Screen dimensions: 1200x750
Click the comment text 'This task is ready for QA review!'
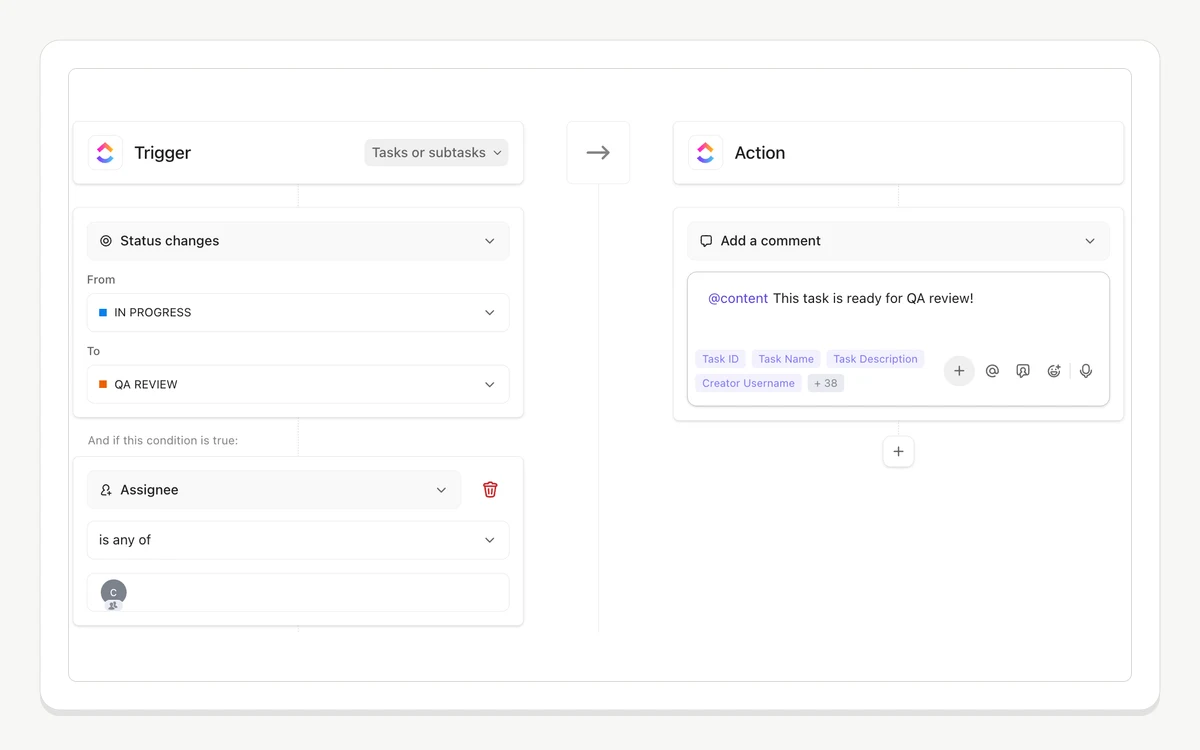(x=873, y=298)
